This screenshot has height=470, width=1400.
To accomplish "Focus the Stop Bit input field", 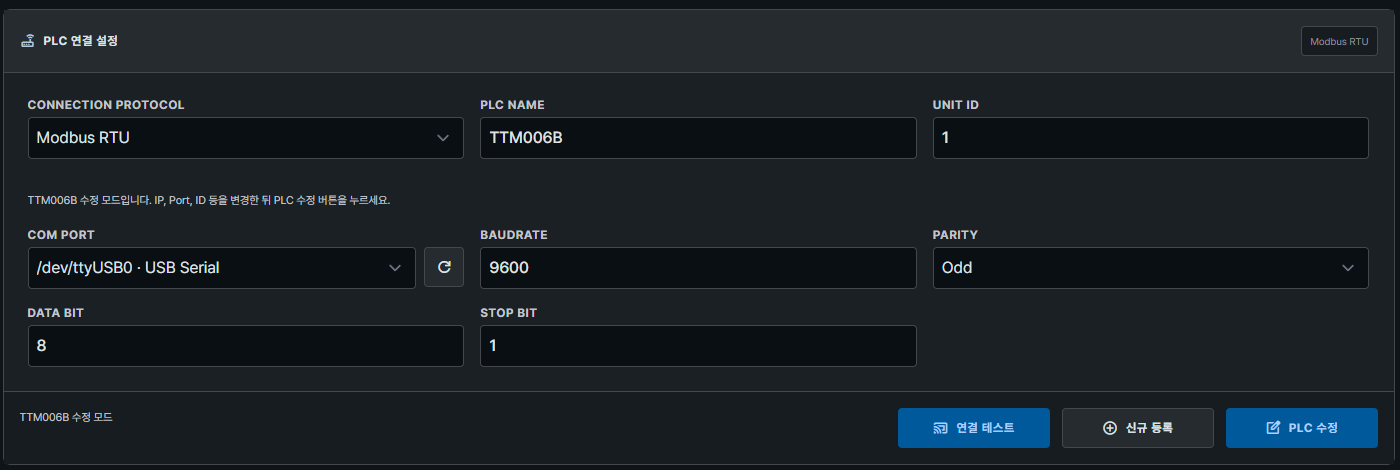I will click(698, 346).
